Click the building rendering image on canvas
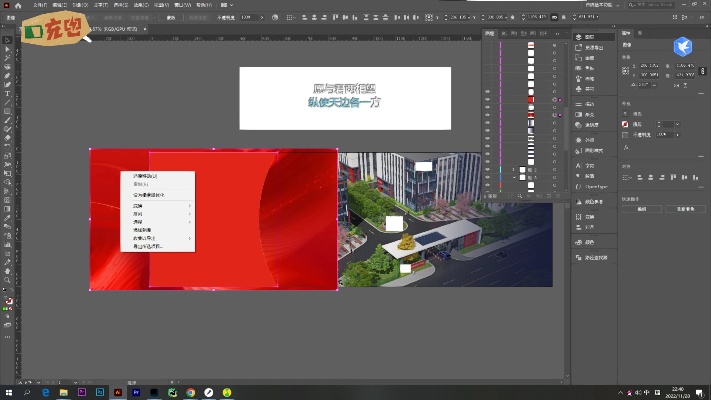 (x=445, y=220)
